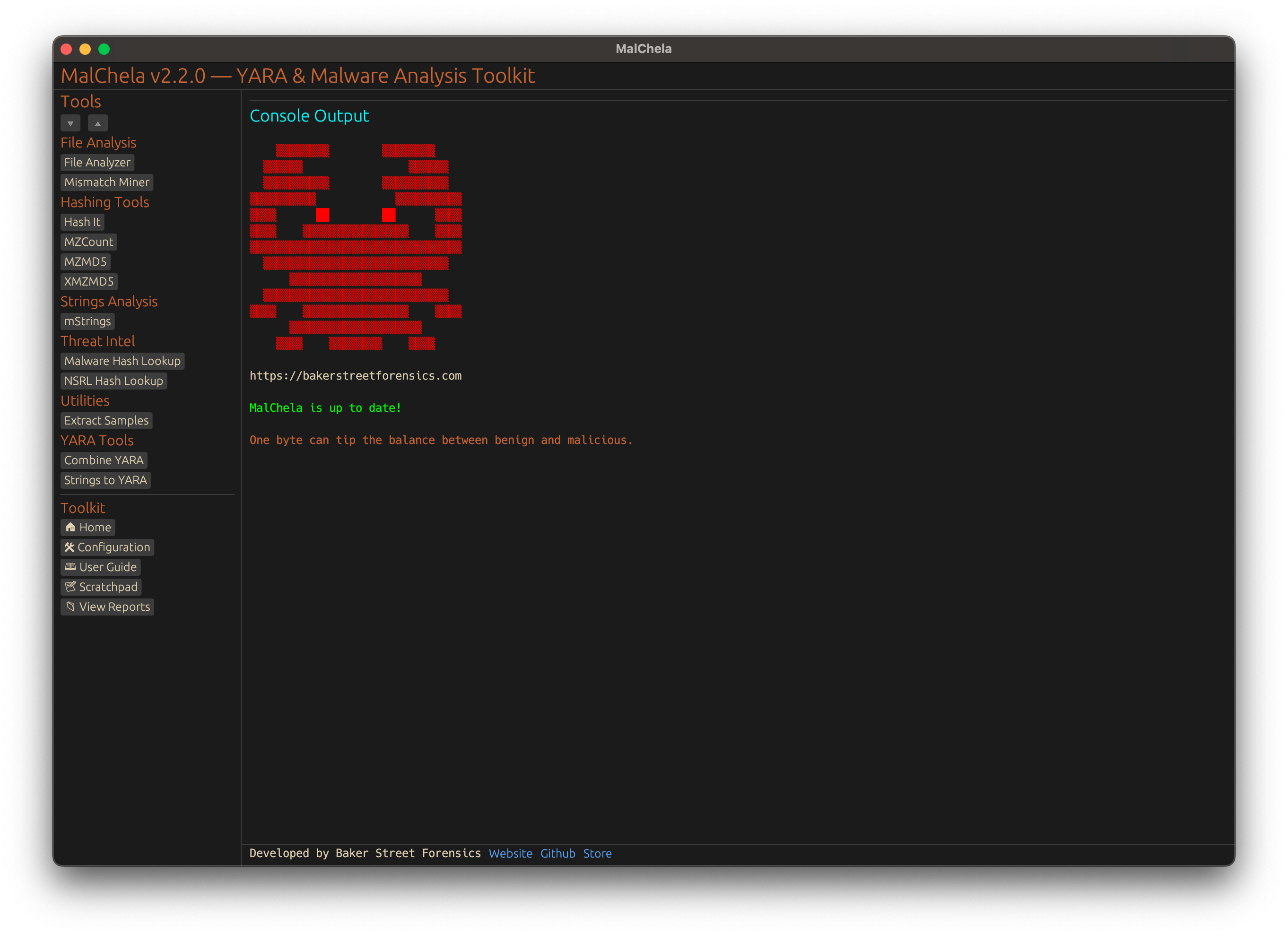This screenshot has width=1288, height=936.
Task: Expand tools with the up arrow button
Action: point(98,123)
